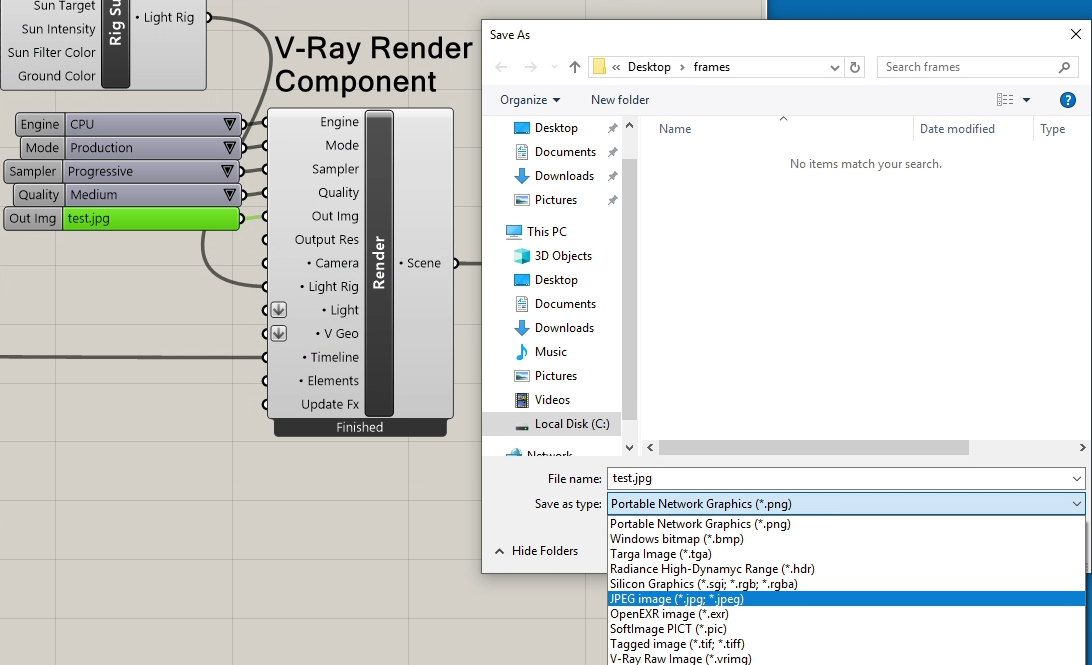
Task: Select This PC in navigation pane
Action: tap(547, 232)
